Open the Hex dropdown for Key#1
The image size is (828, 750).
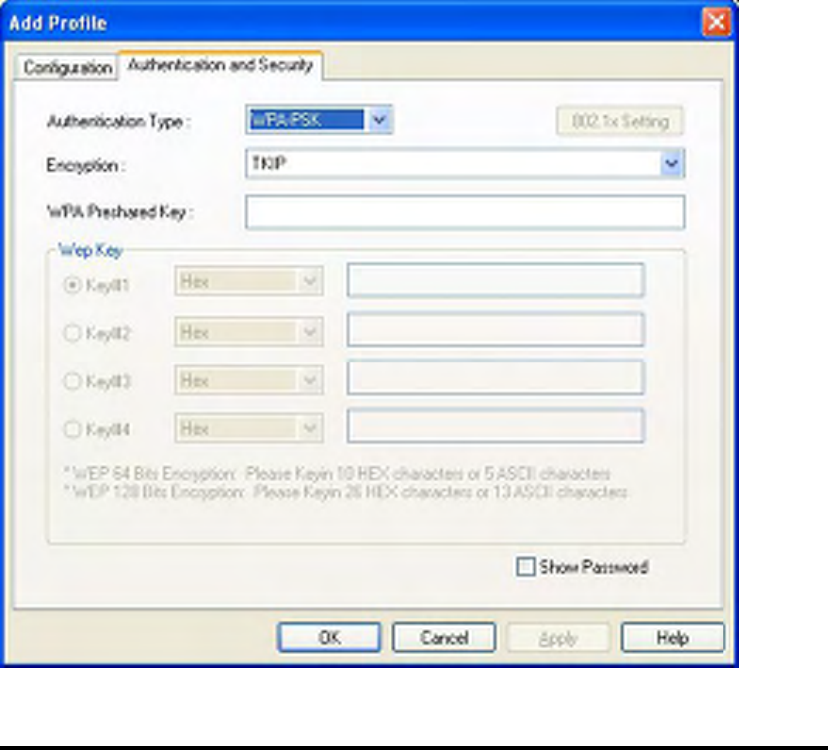pos(249,282)
